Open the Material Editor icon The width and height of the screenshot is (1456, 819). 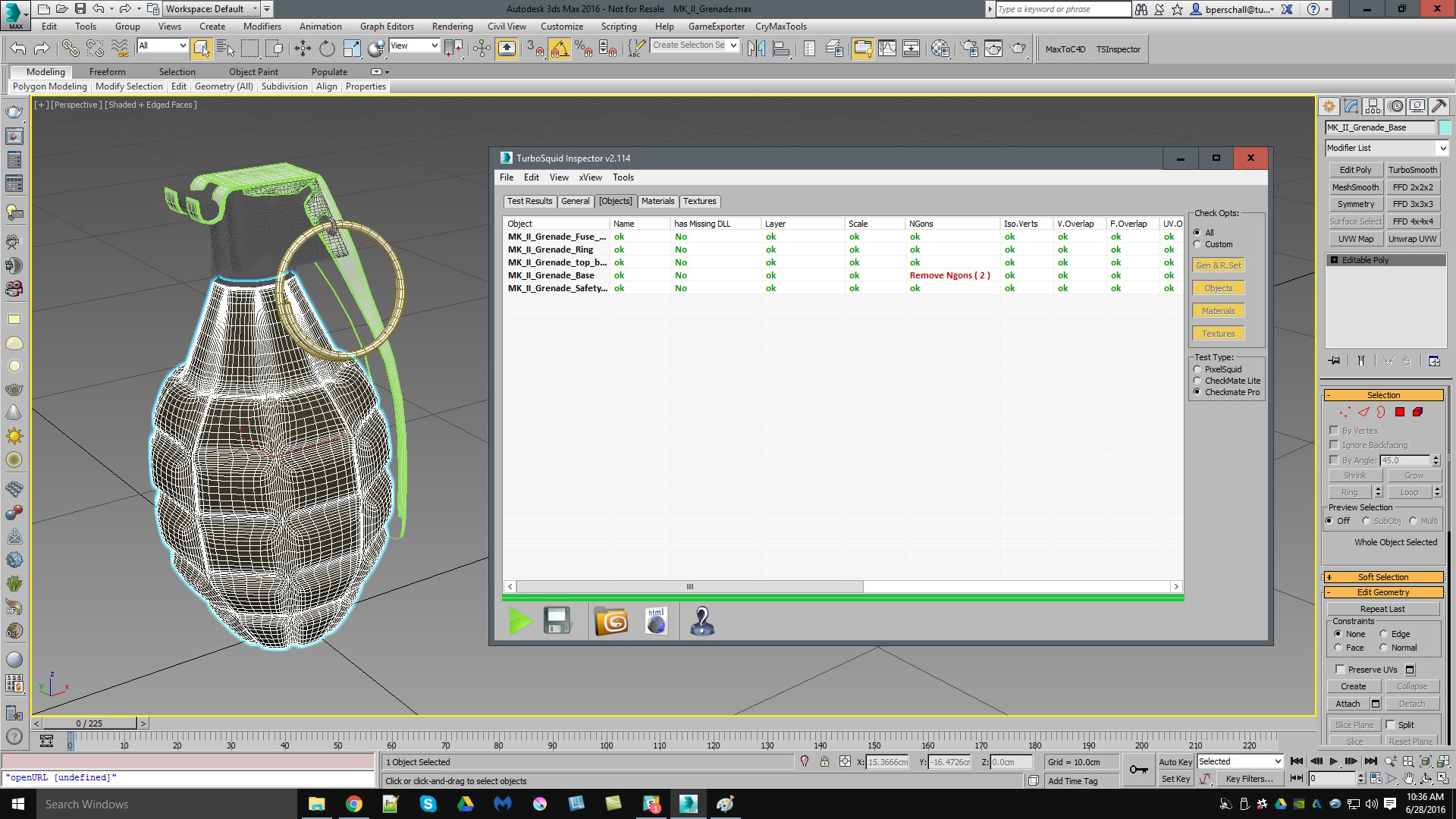pos(940,49)
